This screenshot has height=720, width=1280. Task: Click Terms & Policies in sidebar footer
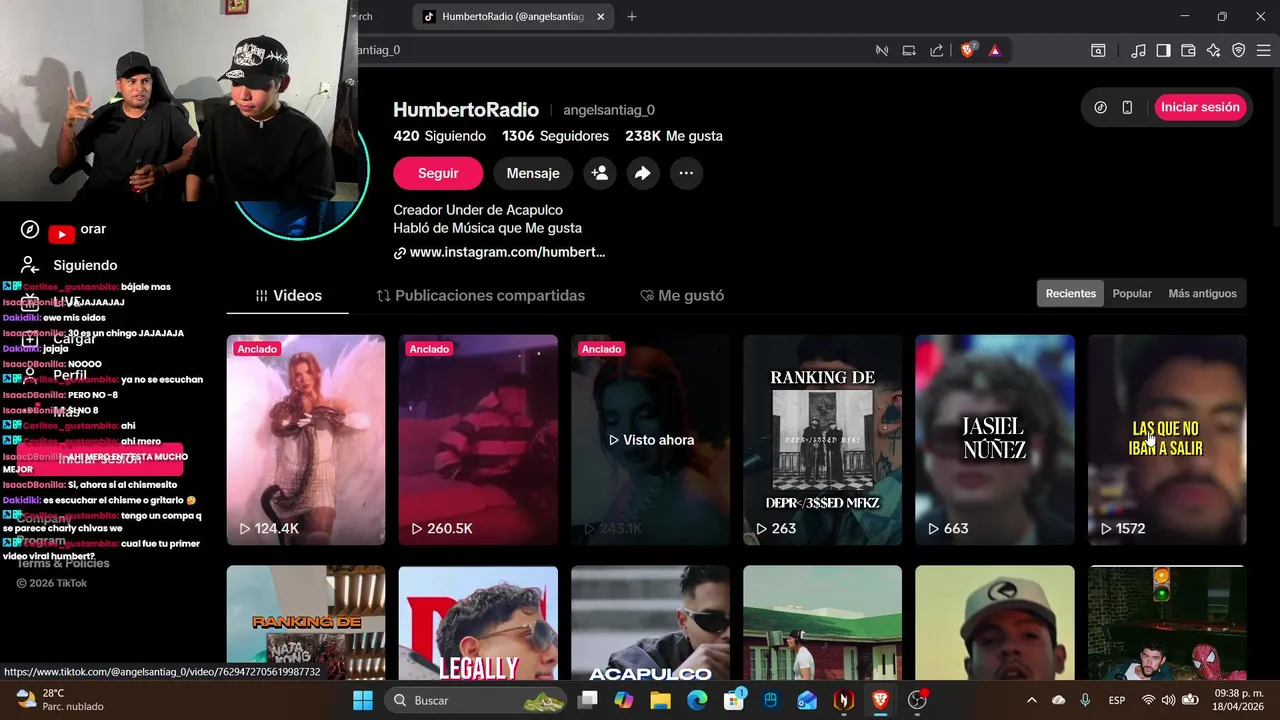pyautogui.click(x=63, y=563)
